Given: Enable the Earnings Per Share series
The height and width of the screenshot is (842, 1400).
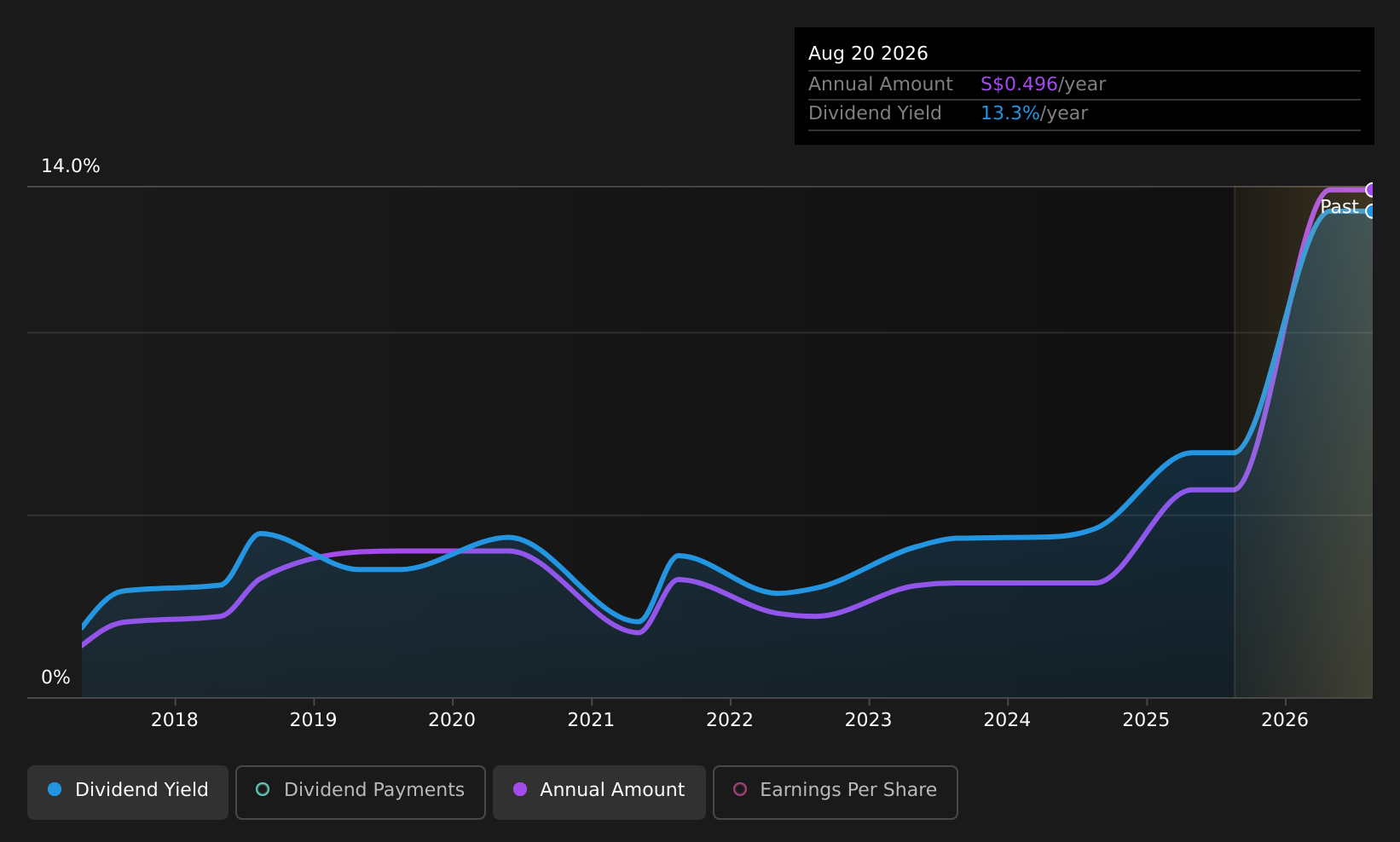Looking at the screenshot, I should (x=836, y=792).
